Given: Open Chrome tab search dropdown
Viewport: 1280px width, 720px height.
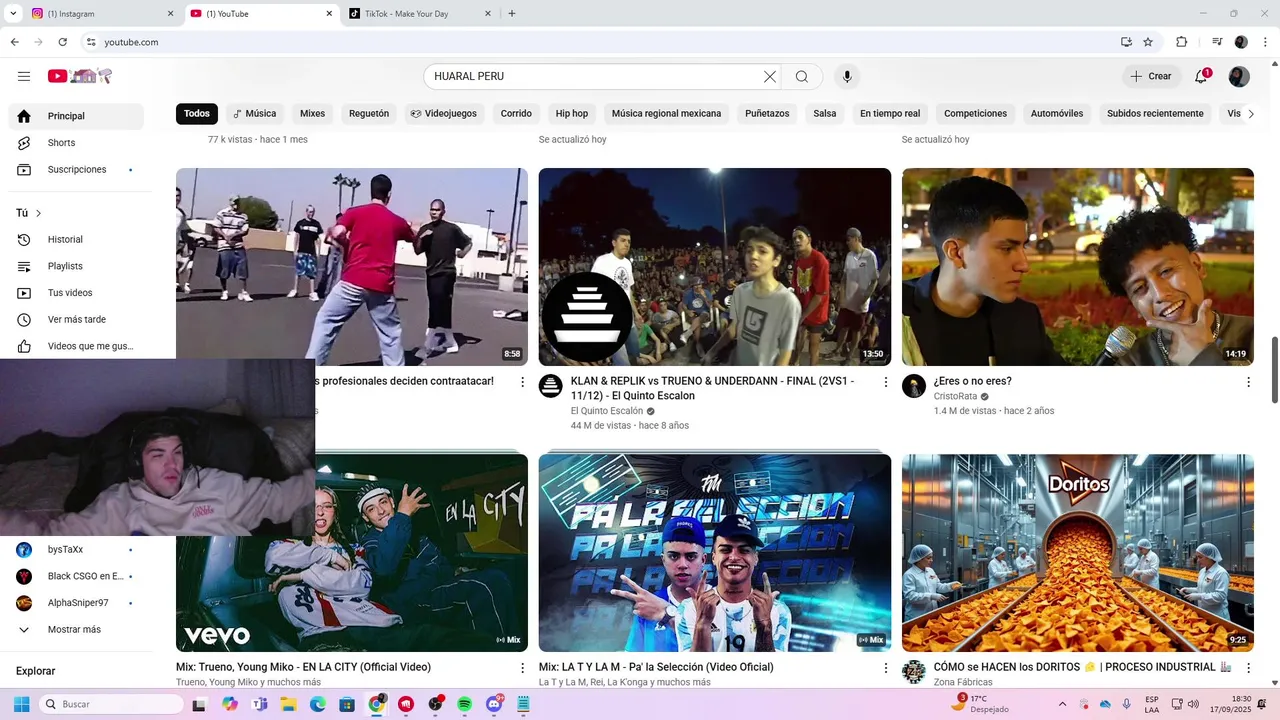Looking at the screenshot, I should pyautogui.click(x=13, y=14).
